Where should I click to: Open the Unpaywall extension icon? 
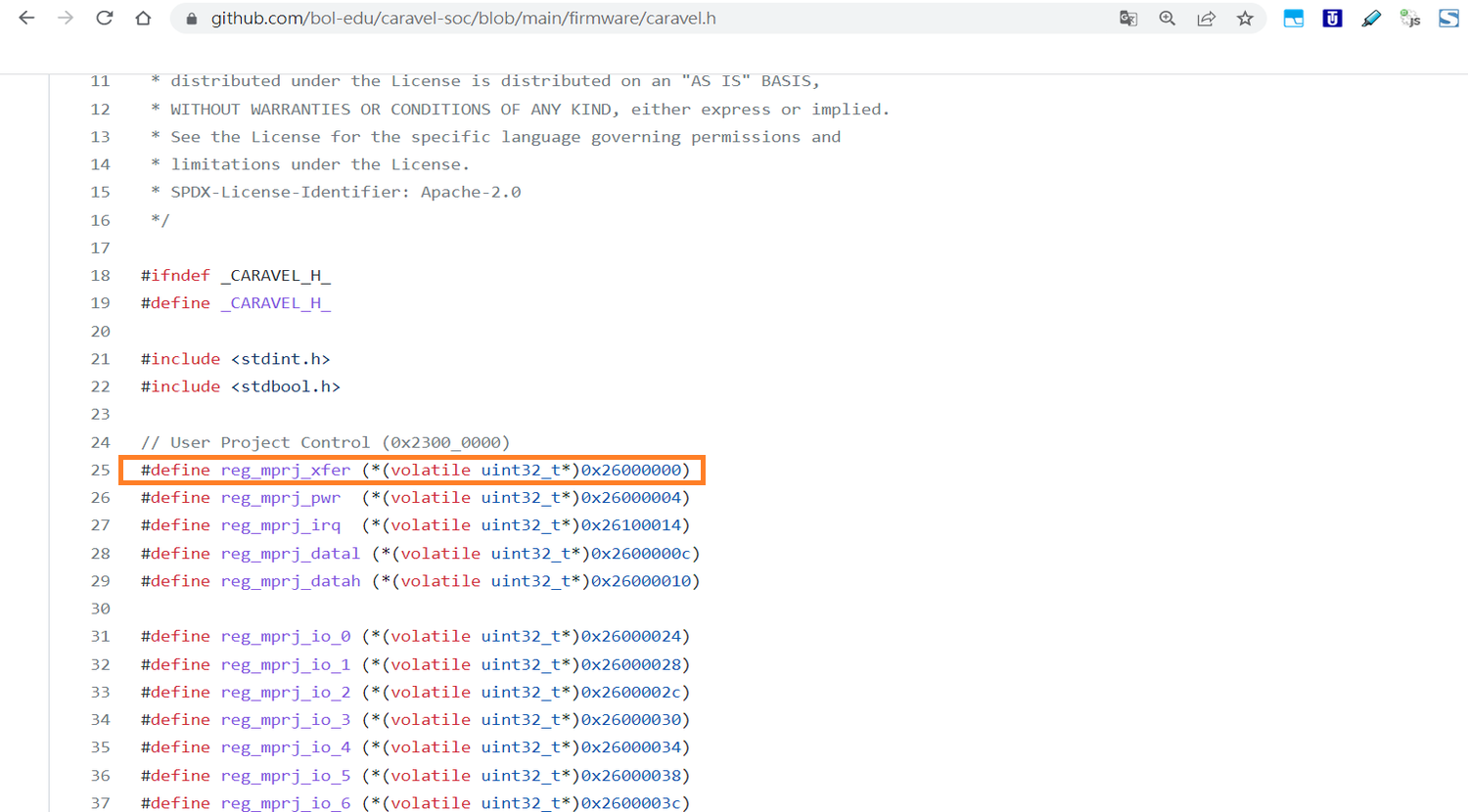point(1332,18)
